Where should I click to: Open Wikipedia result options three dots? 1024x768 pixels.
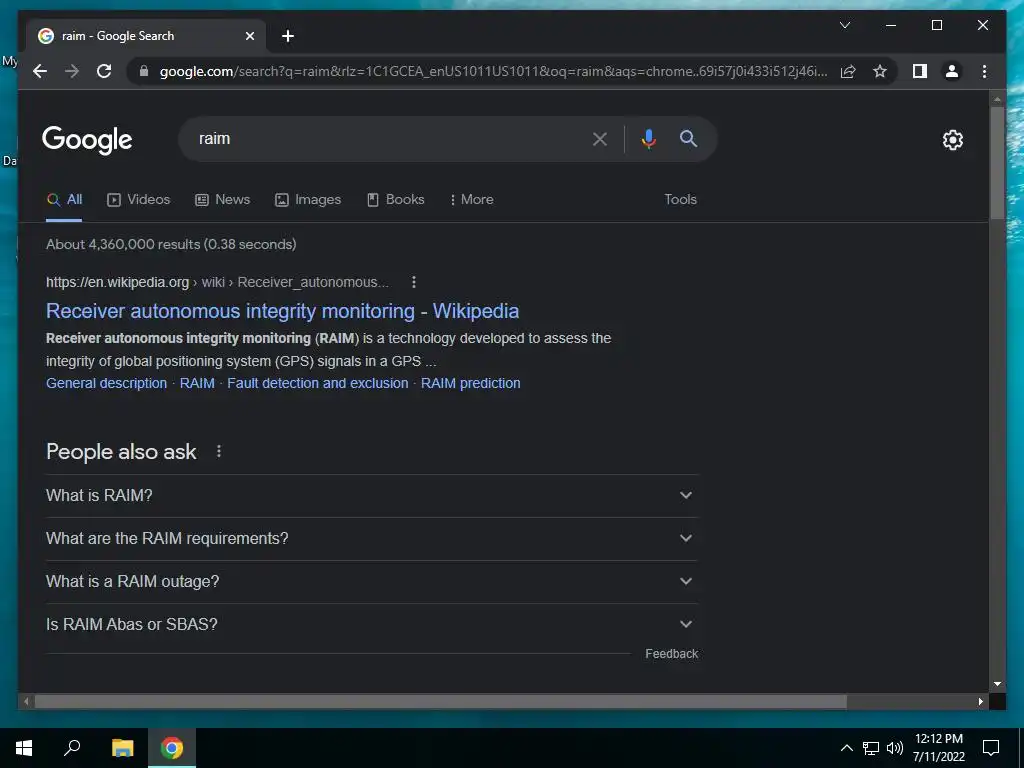click(413, 282)
